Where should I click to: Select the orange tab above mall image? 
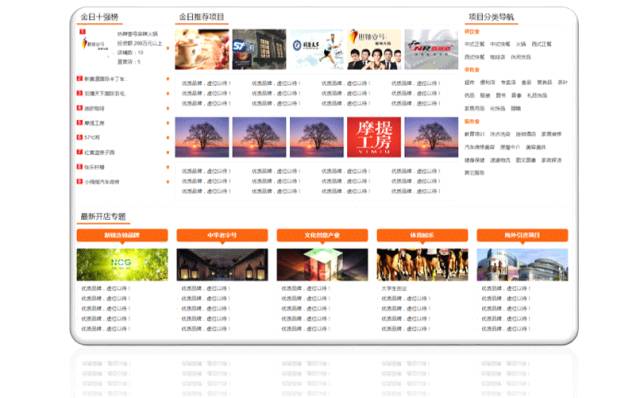[x=522, y=235]
